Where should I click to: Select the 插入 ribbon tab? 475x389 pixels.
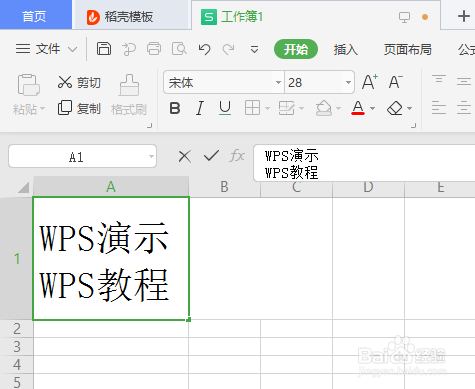tap(346, 50)
